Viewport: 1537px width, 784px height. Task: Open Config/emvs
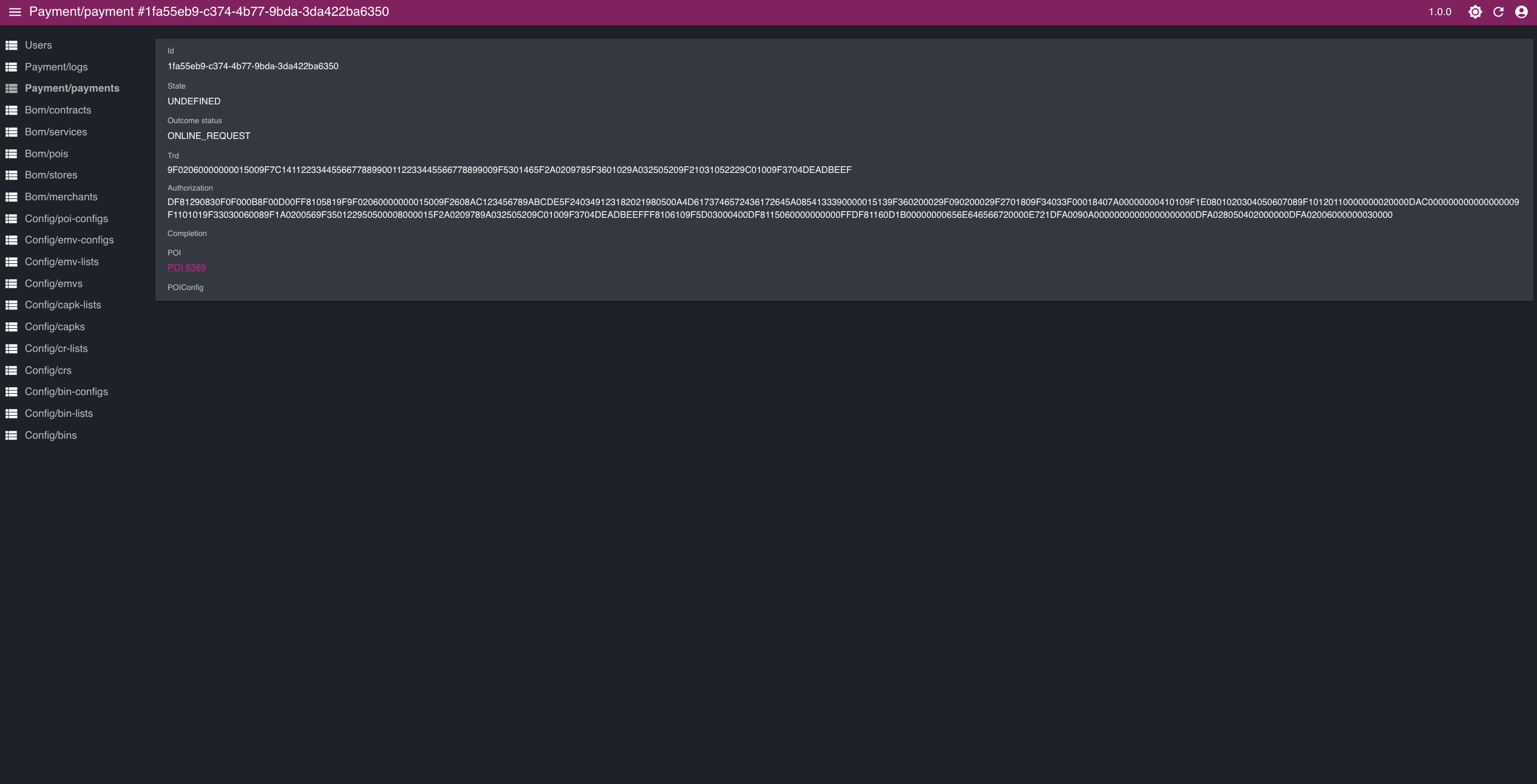point(53,283)
